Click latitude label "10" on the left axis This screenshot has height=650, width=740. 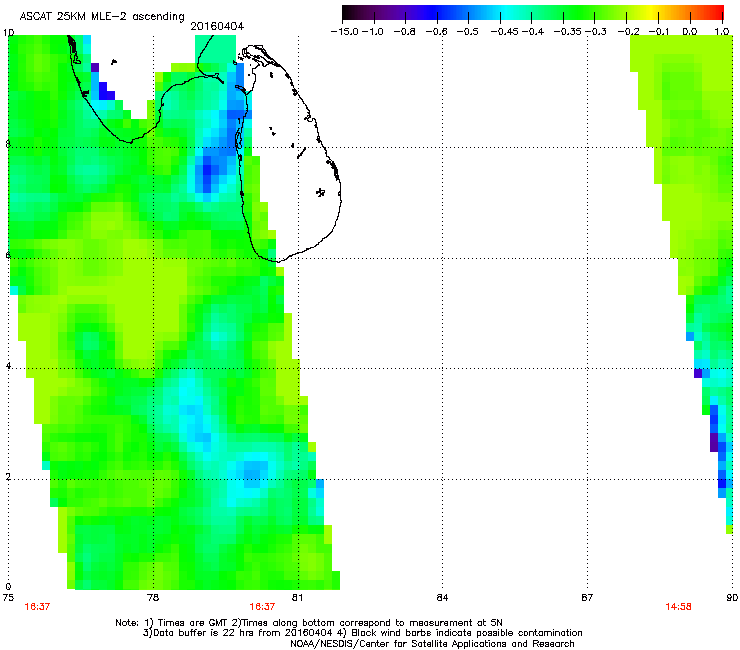[x=8, y=33]
